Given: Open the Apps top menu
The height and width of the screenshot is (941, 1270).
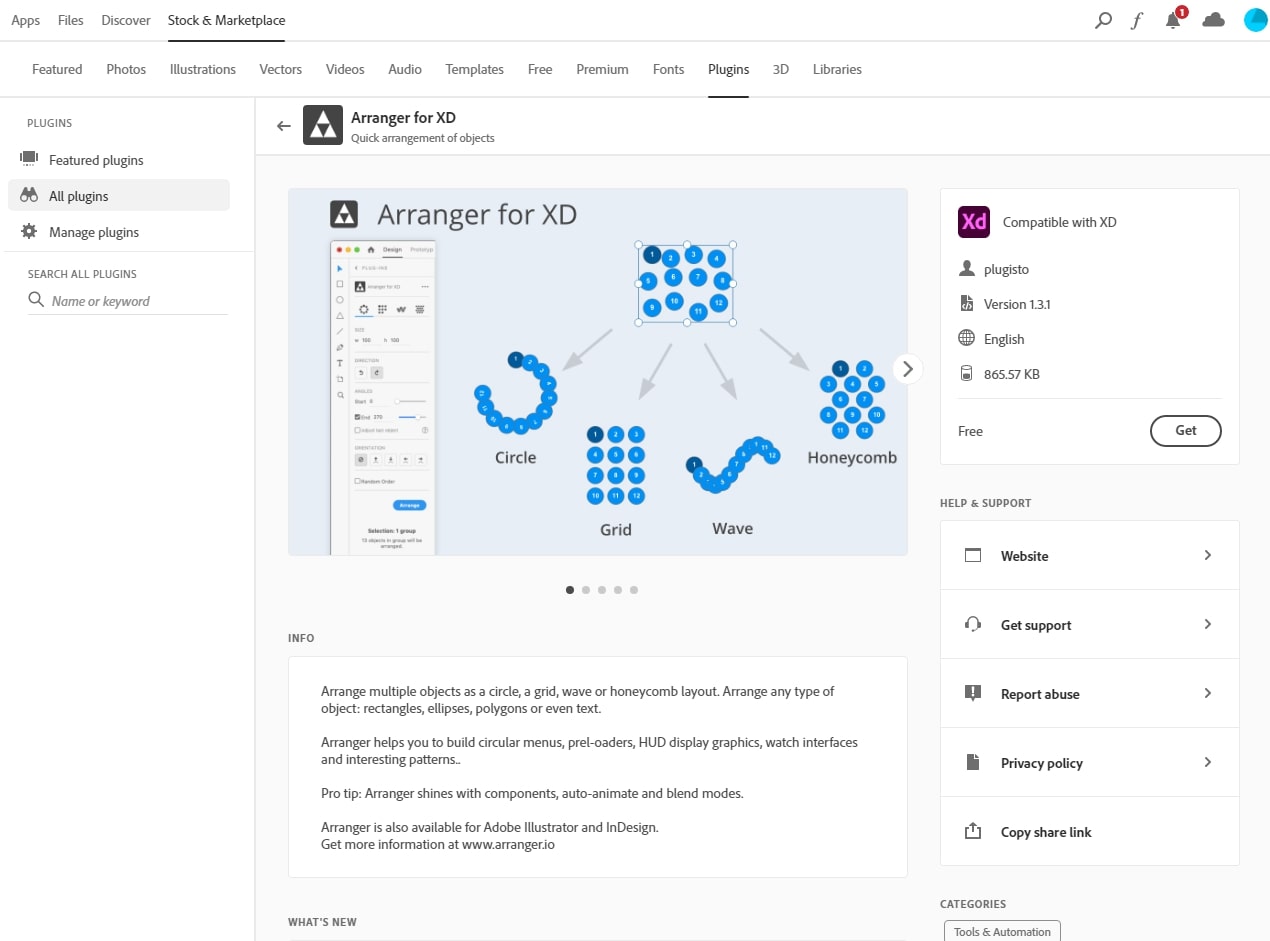Looking at the screenshot, I should pyautogui.click(x=26, y=20).
